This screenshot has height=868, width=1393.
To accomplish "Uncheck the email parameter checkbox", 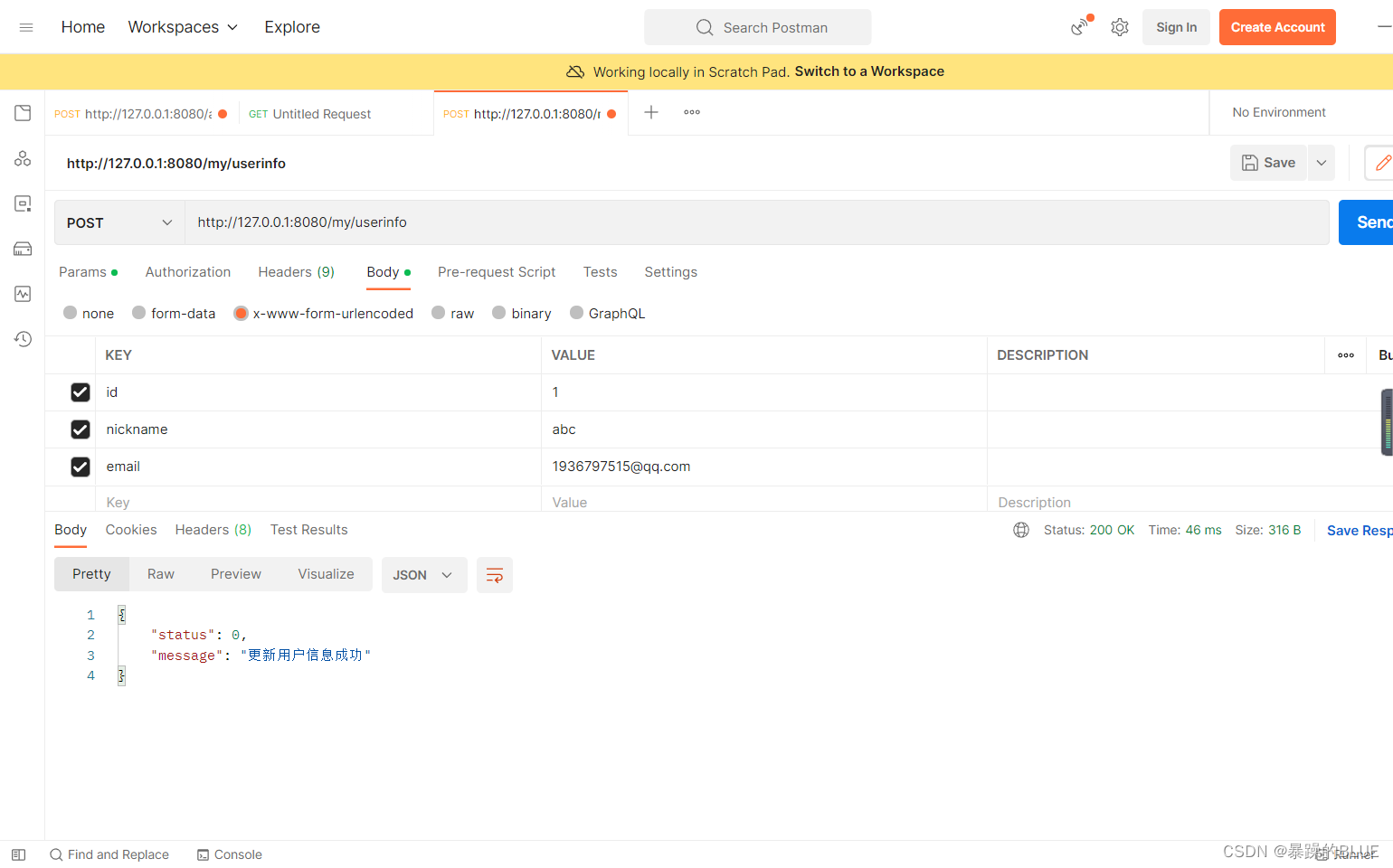I will coord(81,467).
